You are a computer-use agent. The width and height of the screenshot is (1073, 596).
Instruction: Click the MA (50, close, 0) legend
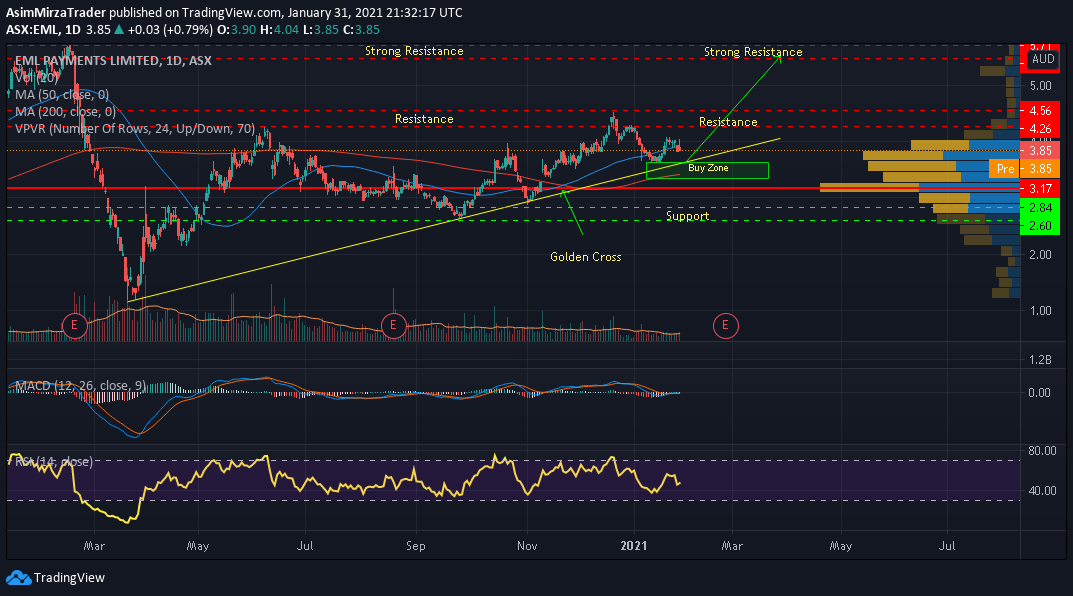pyautogui.click(x=62, y=94)
